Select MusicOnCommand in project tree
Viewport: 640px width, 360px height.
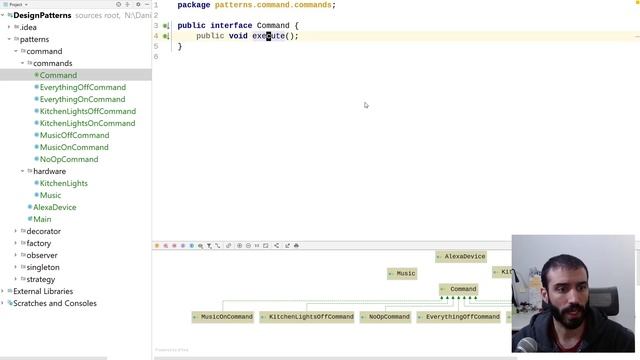74,147
